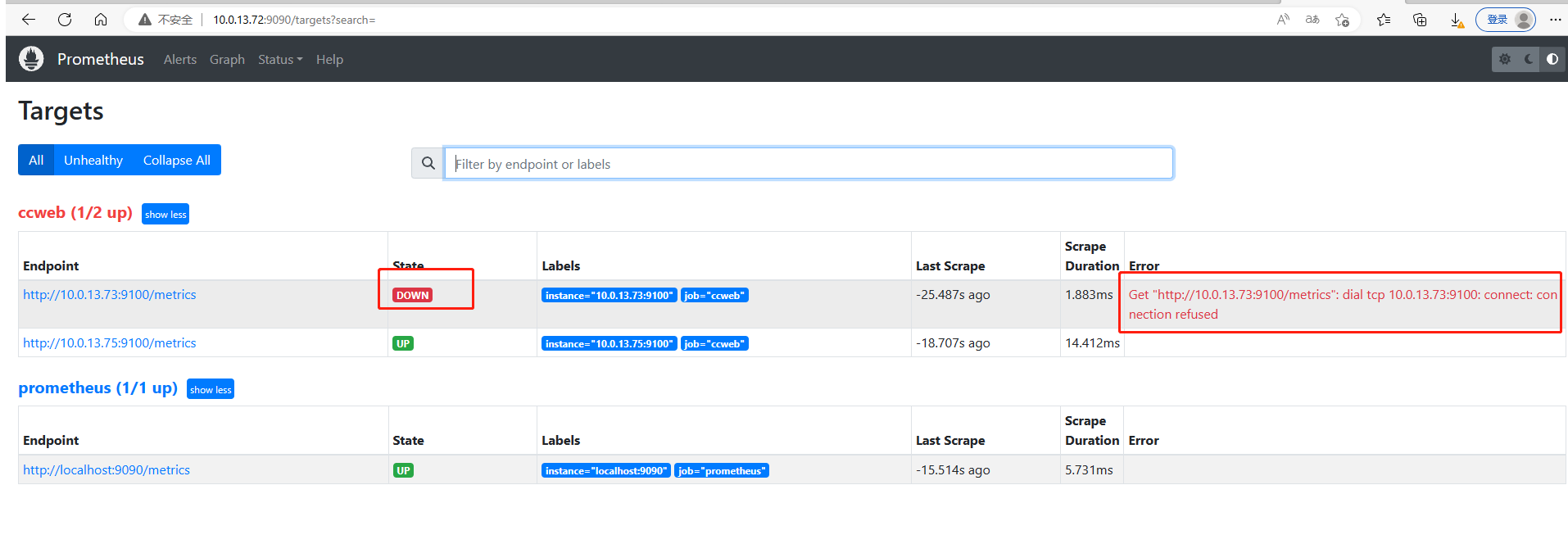Click UP badge for 10.0.13.75 target
Screen dimensions: 1568x544
pos(403,343)
